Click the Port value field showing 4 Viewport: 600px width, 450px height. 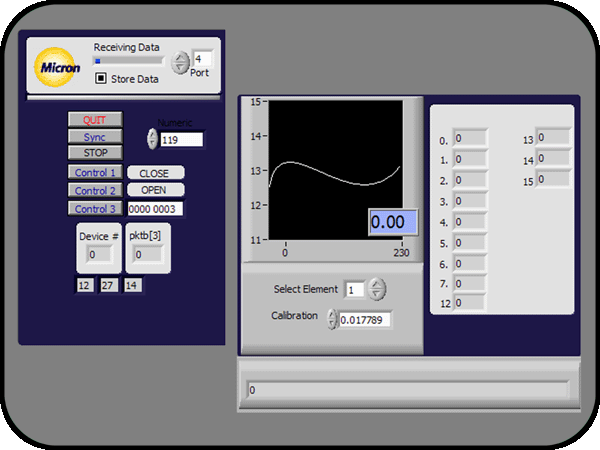(x=202, y=59)
